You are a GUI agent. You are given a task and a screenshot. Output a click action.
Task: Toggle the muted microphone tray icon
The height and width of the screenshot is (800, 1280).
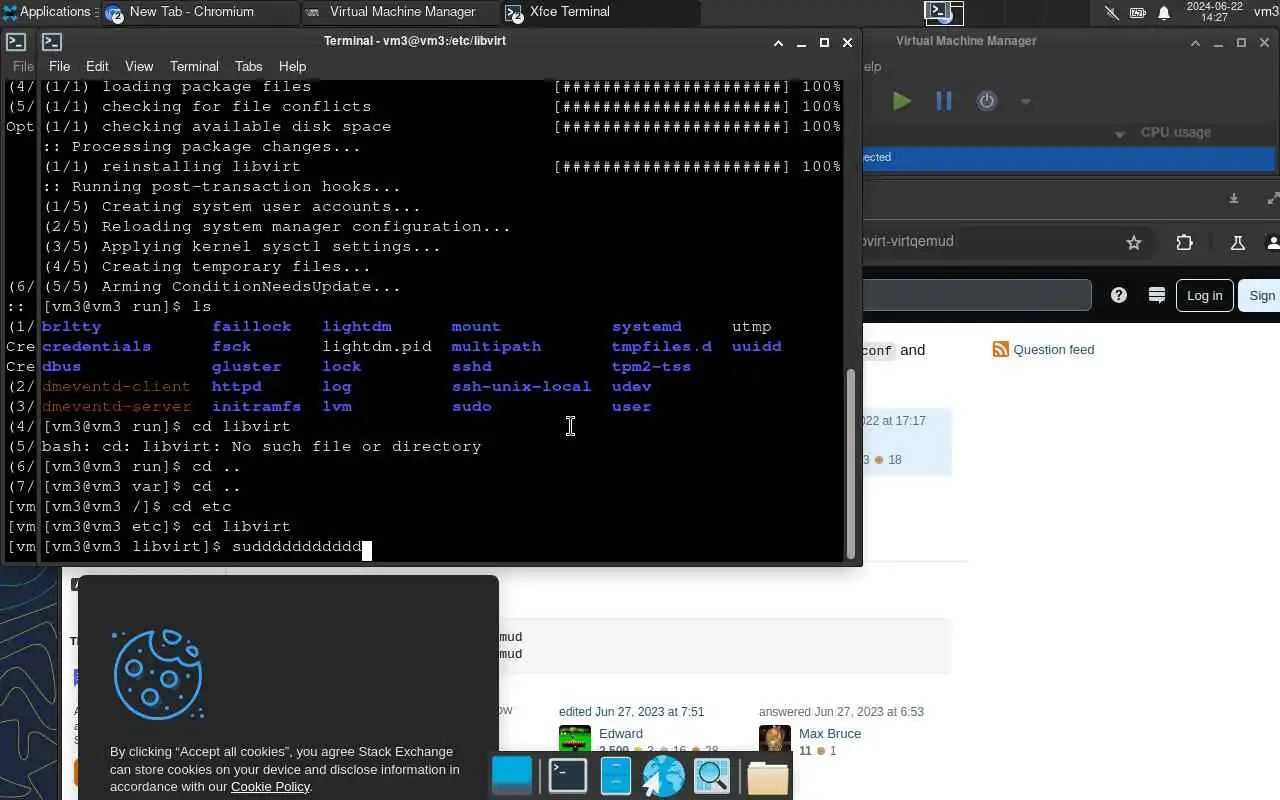click(x=1112, y=13)
